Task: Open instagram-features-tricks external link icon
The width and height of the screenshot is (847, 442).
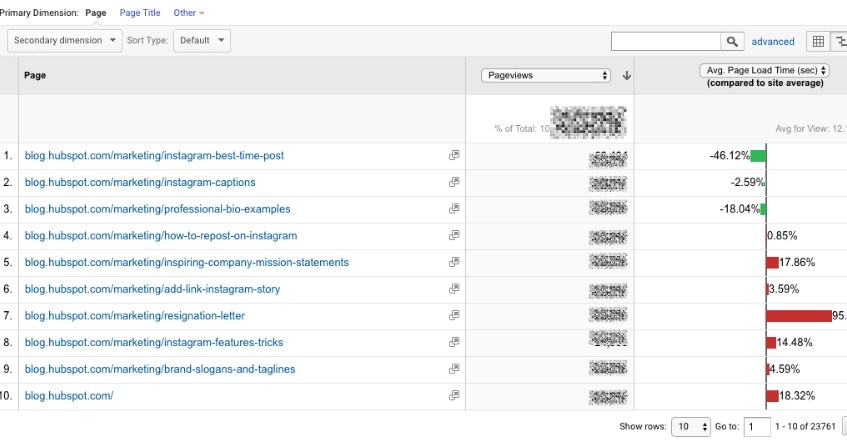Action: [x=454, y=342]
